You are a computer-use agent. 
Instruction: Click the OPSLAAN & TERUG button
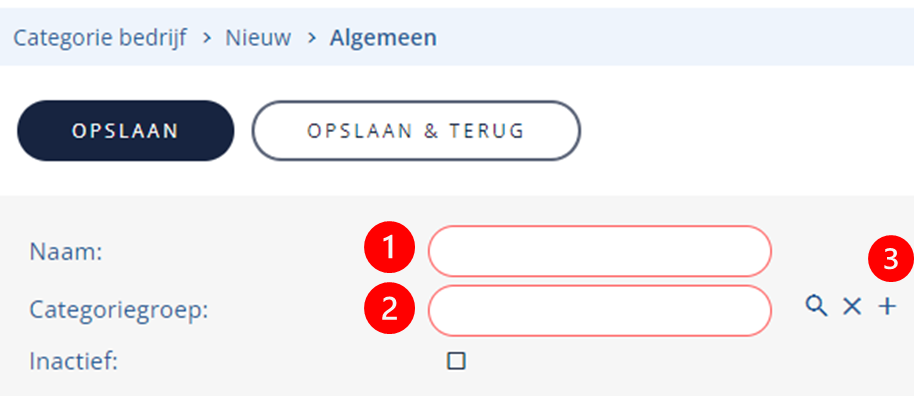416,131
